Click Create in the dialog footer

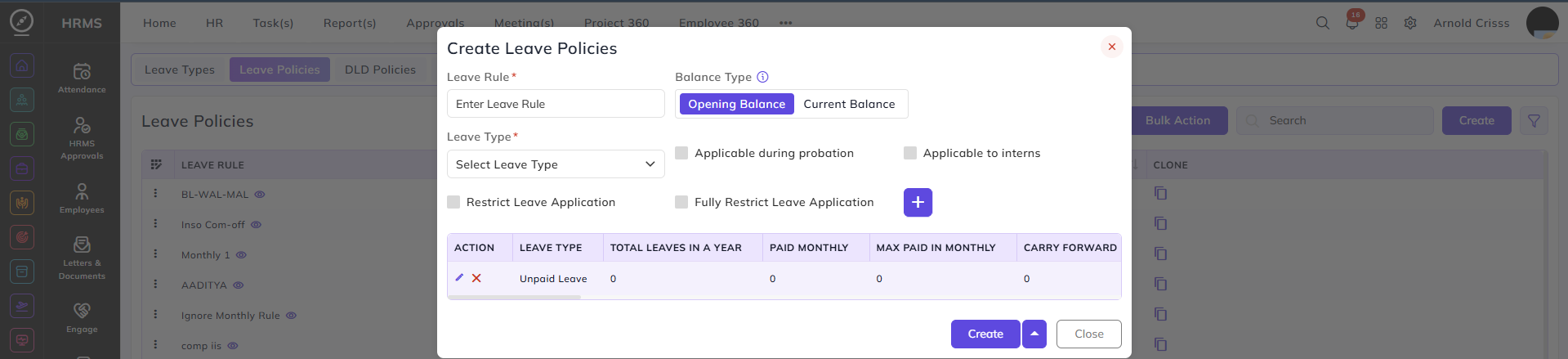985,334
